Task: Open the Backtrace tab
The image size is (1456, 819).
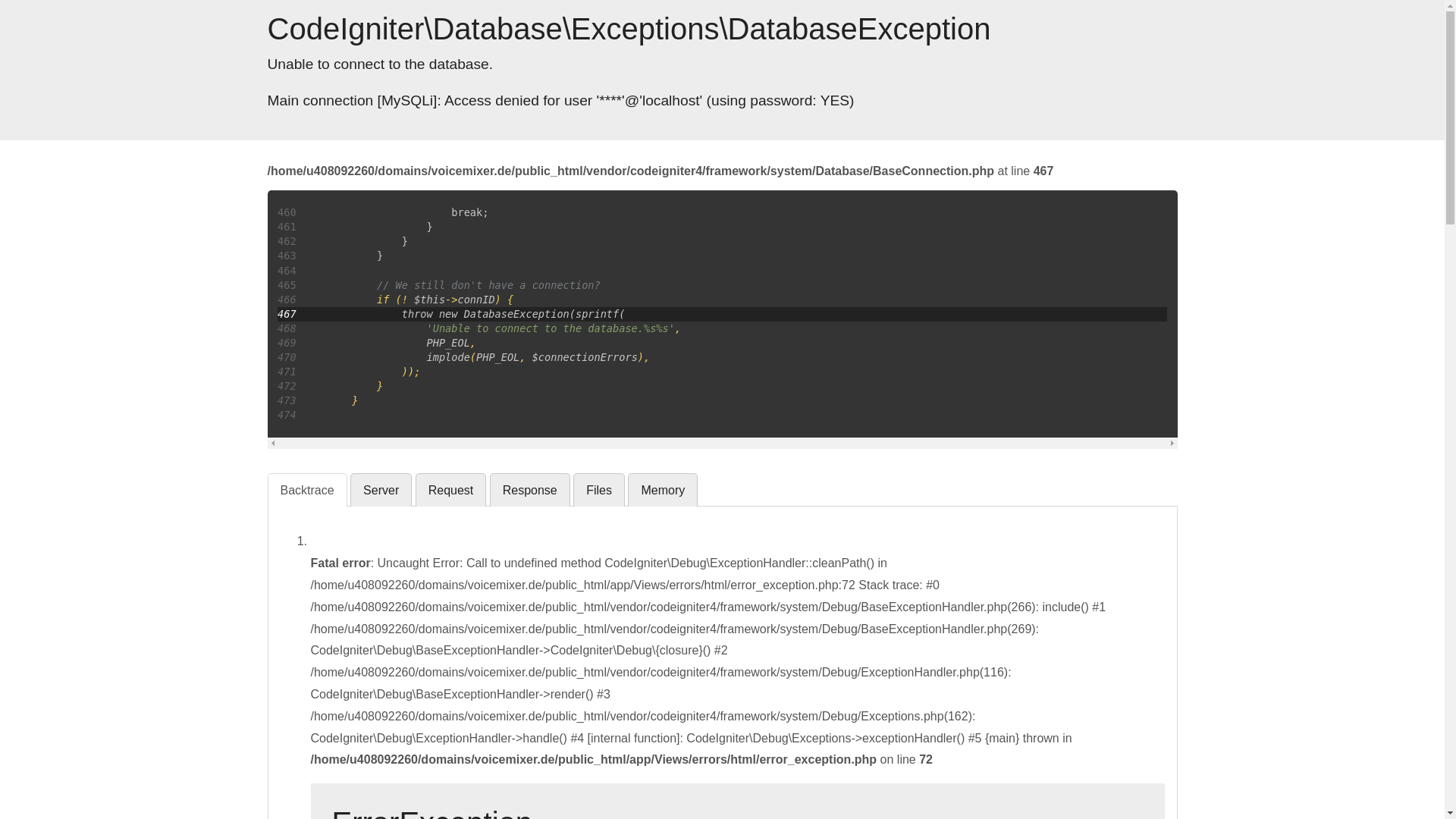Action: point(306,490)
